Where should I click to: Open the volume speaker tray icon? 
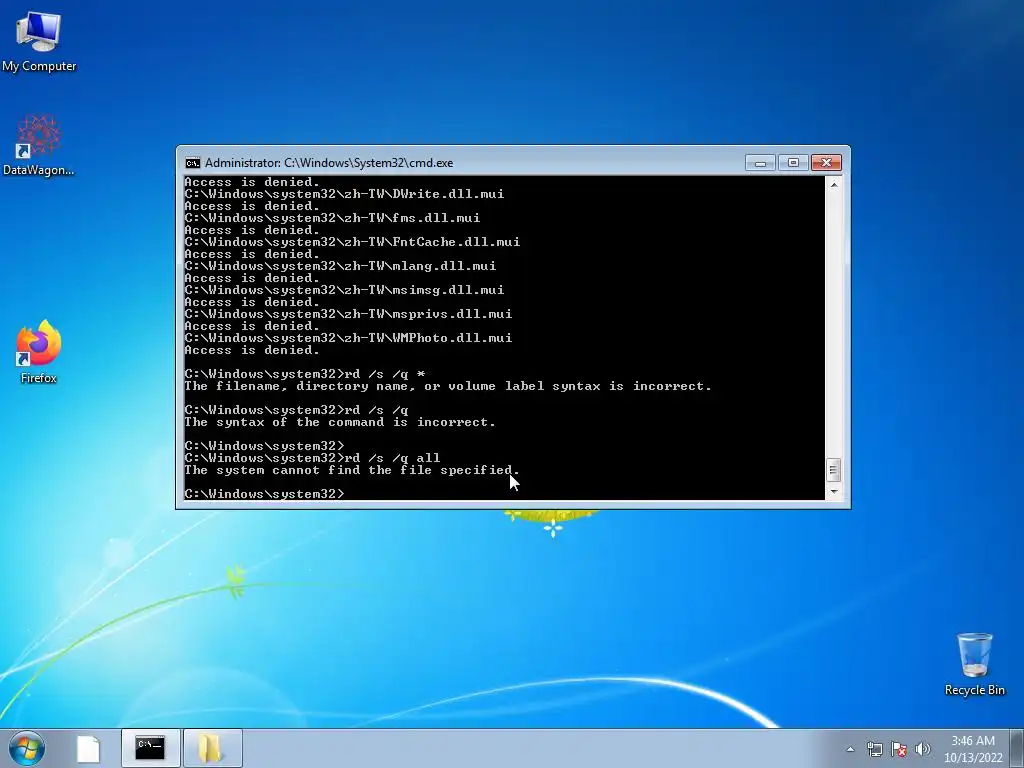pyautogui.click(x=922, y=749)
